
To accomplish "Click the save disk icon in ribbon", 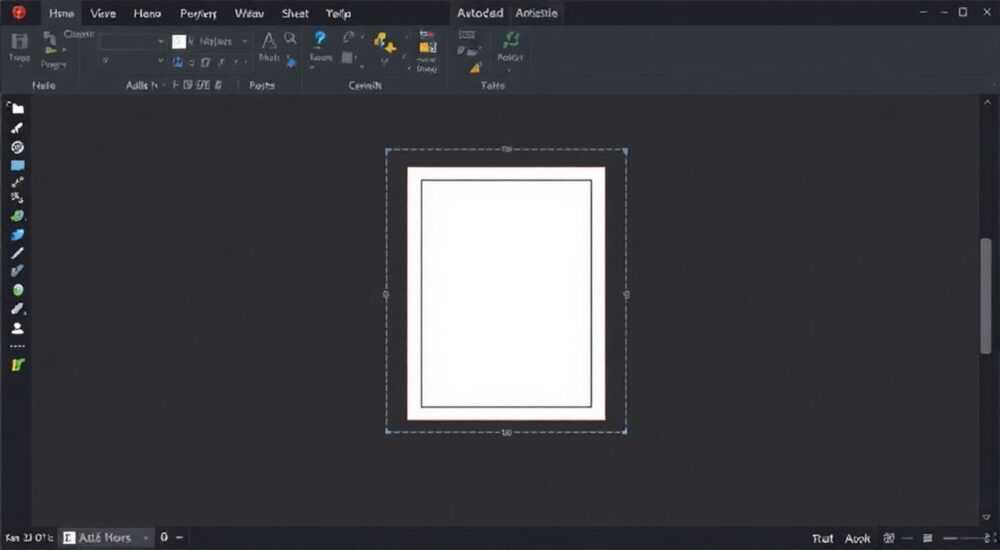I will [19, 41].
